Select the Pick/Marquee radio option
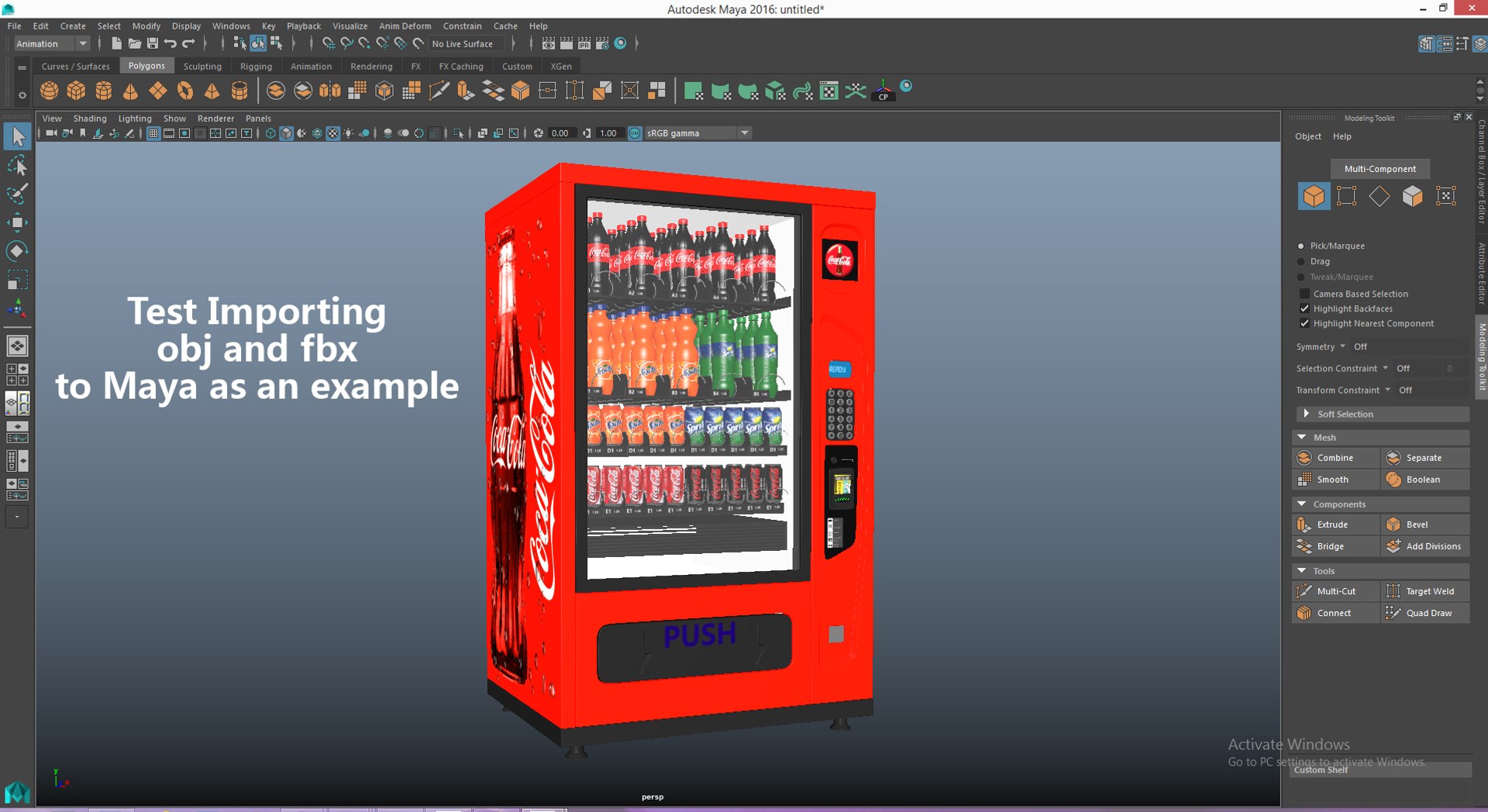 click(x=1301, y=246)
